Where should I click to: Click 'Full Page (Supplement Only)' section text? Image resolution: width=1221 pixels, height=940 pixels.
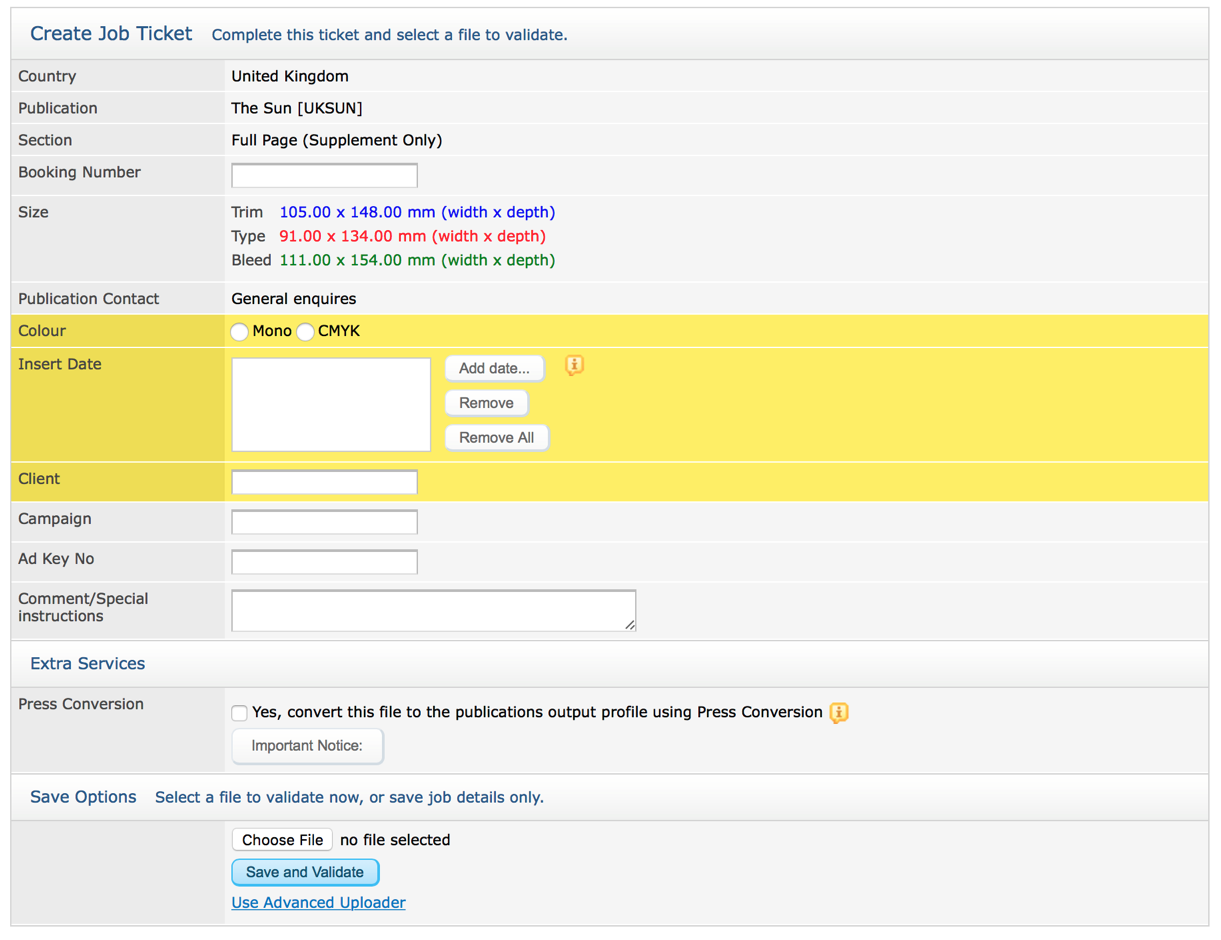pyautogui.click(x=337, y=140)
